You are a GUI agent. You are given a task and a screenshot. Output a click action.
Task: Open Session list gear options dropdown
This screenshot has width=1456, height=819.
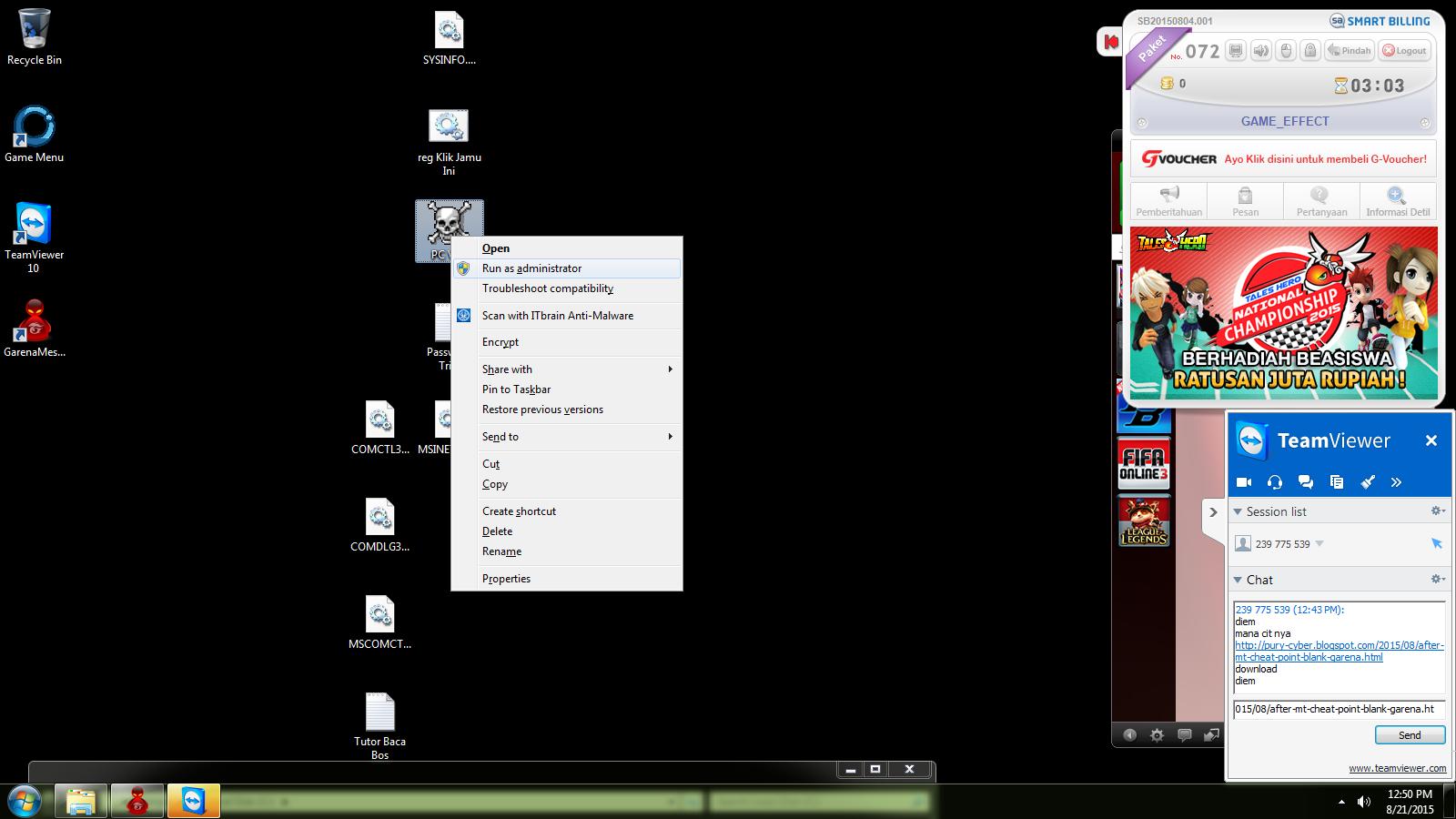pyautogui.click(x=1438, y=511)
